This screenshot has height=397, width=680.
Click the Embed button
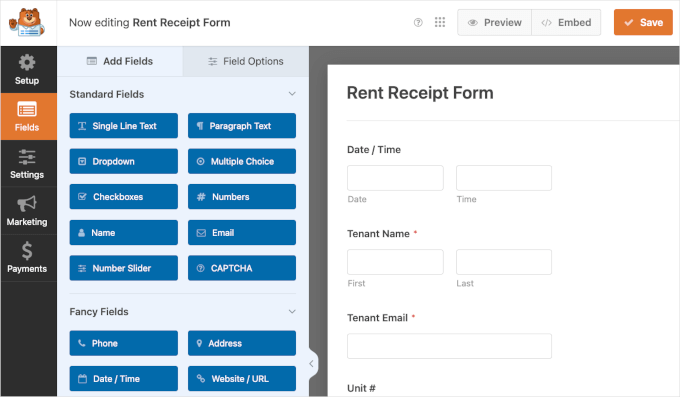pos(566,23)
